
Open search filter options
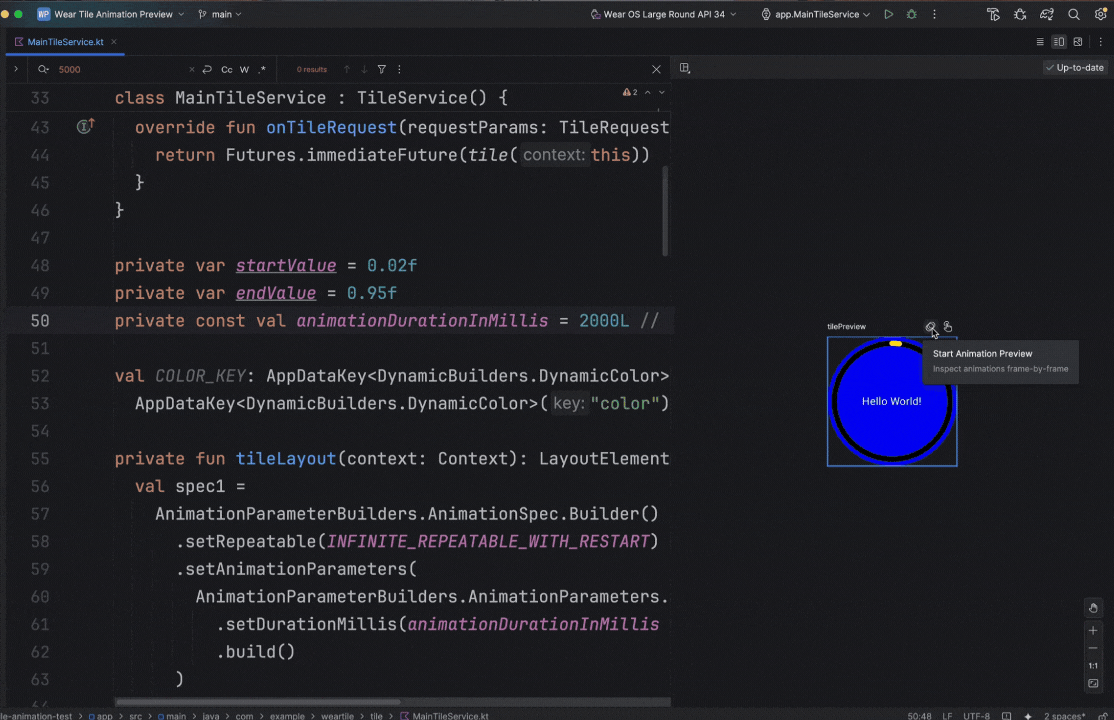tap(382, 70)
